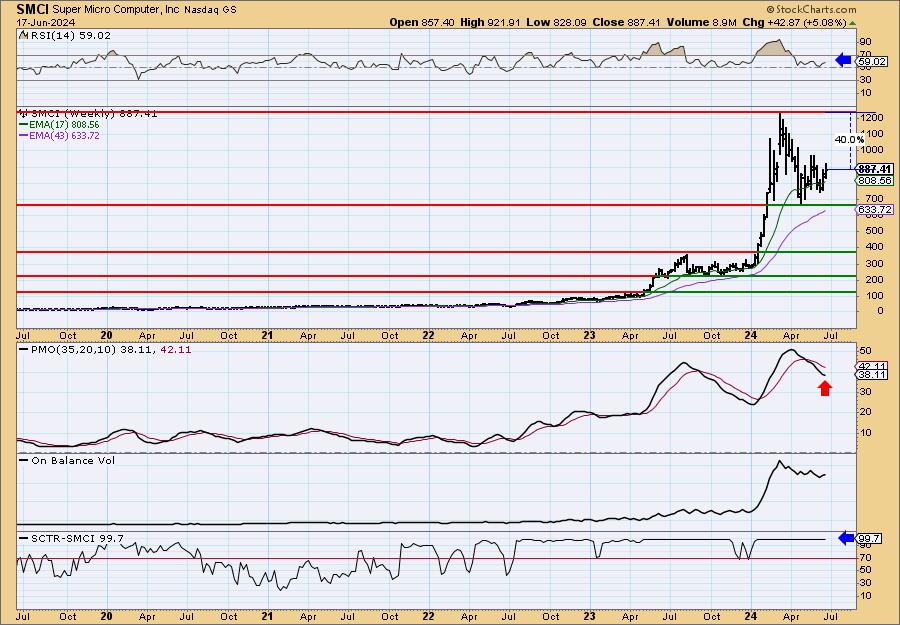The width and height of the screenshot is (900, 625).
Task: Click the black PMO legend line marker
Action: pos(24,349)
